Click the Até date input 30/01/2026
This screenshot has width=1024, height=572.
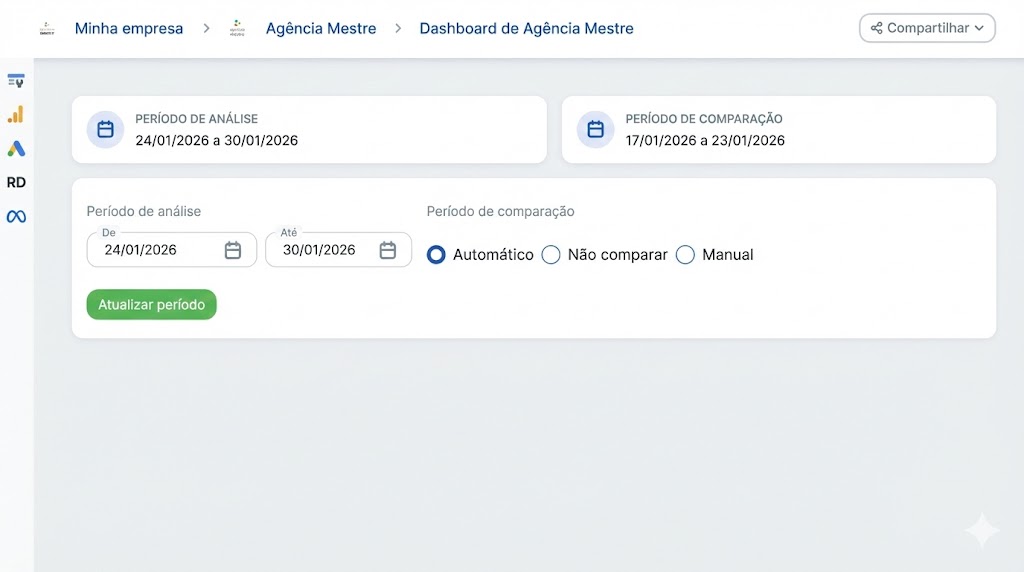coord(338,250)
